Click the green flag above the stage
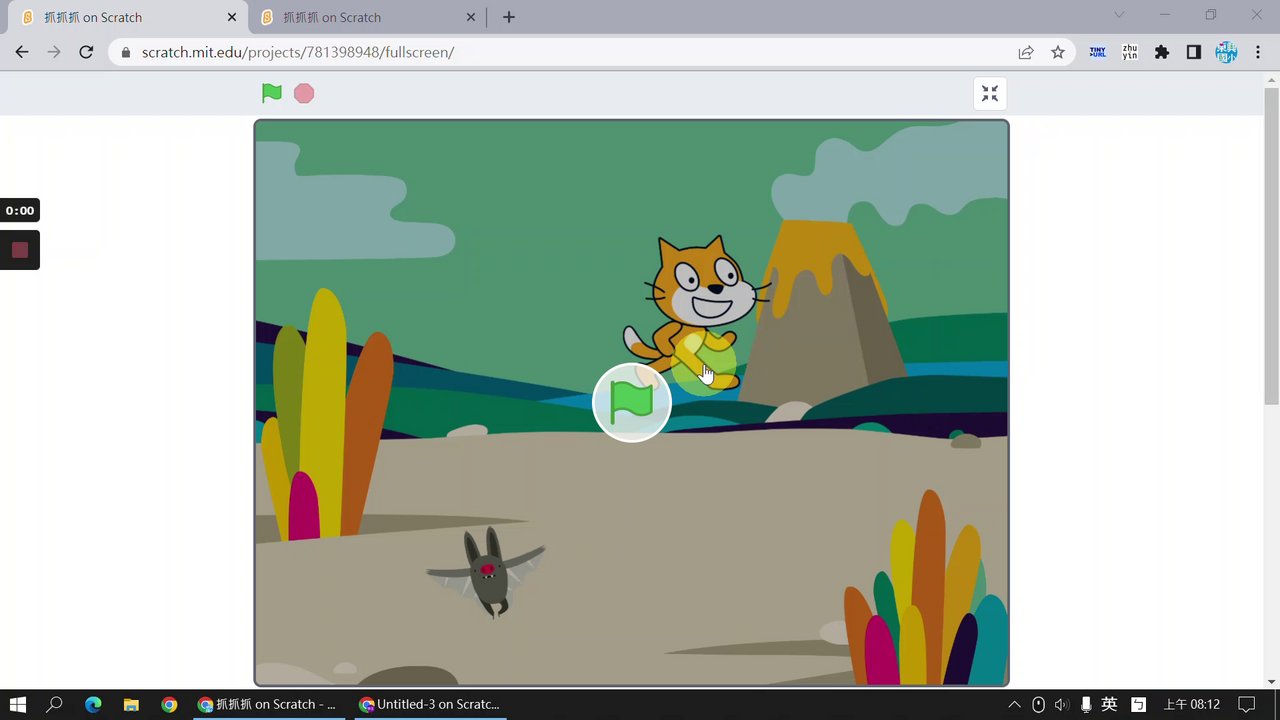The width and height of the screenshot is (1280, 720). point(272,93)
